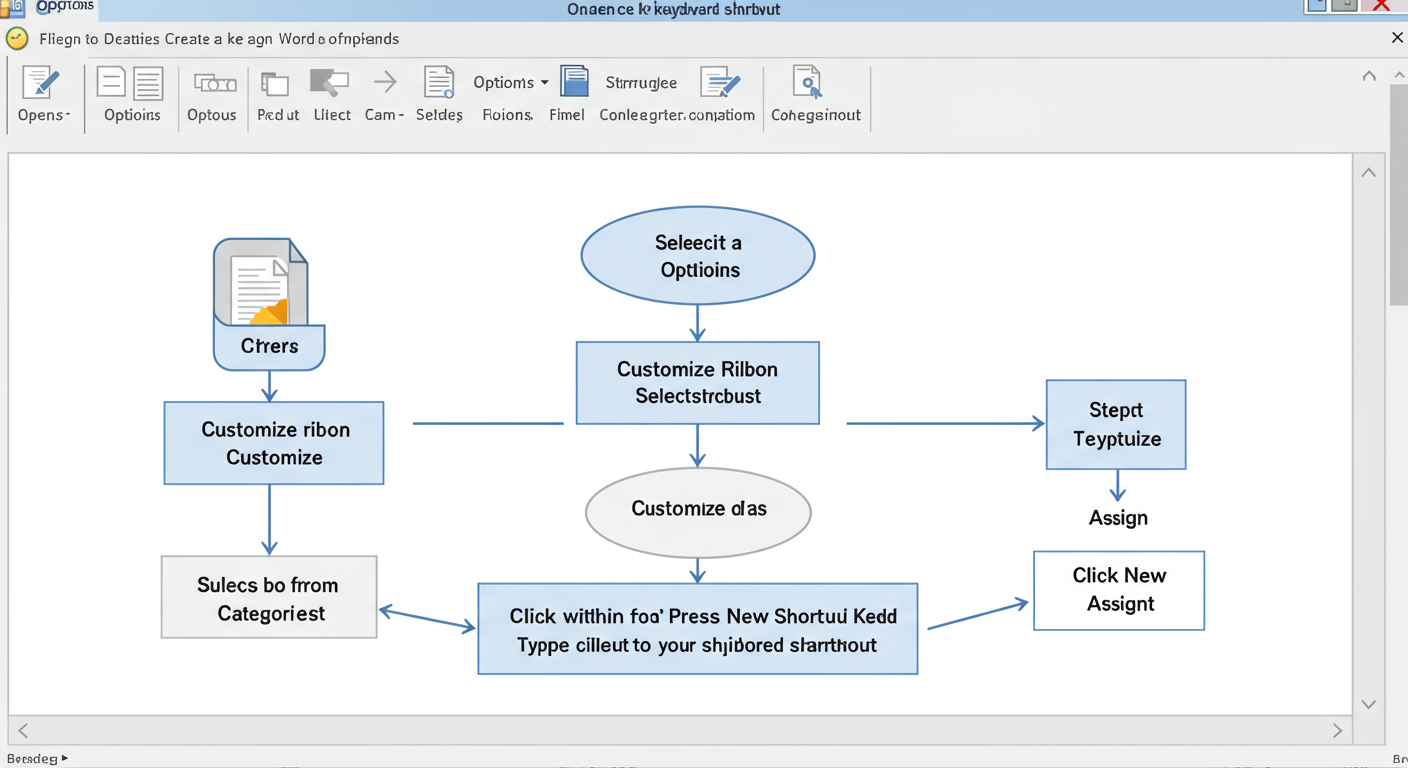Click the Customize dlas oval shape
The image size is (1408, 768).
697,511
